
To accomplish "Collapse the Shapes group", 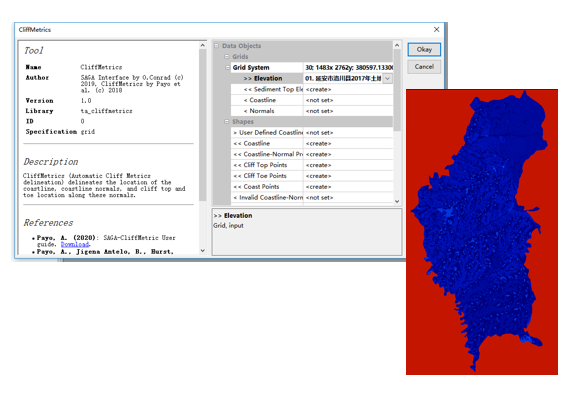I will [x=227, y=121].
